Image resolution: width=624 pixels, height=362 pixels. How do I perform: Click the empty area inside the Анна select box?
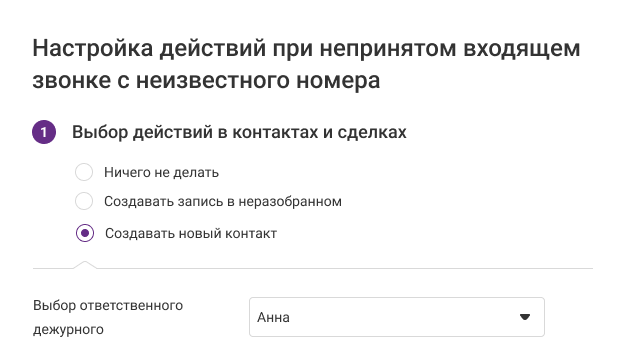coord(402,317)
